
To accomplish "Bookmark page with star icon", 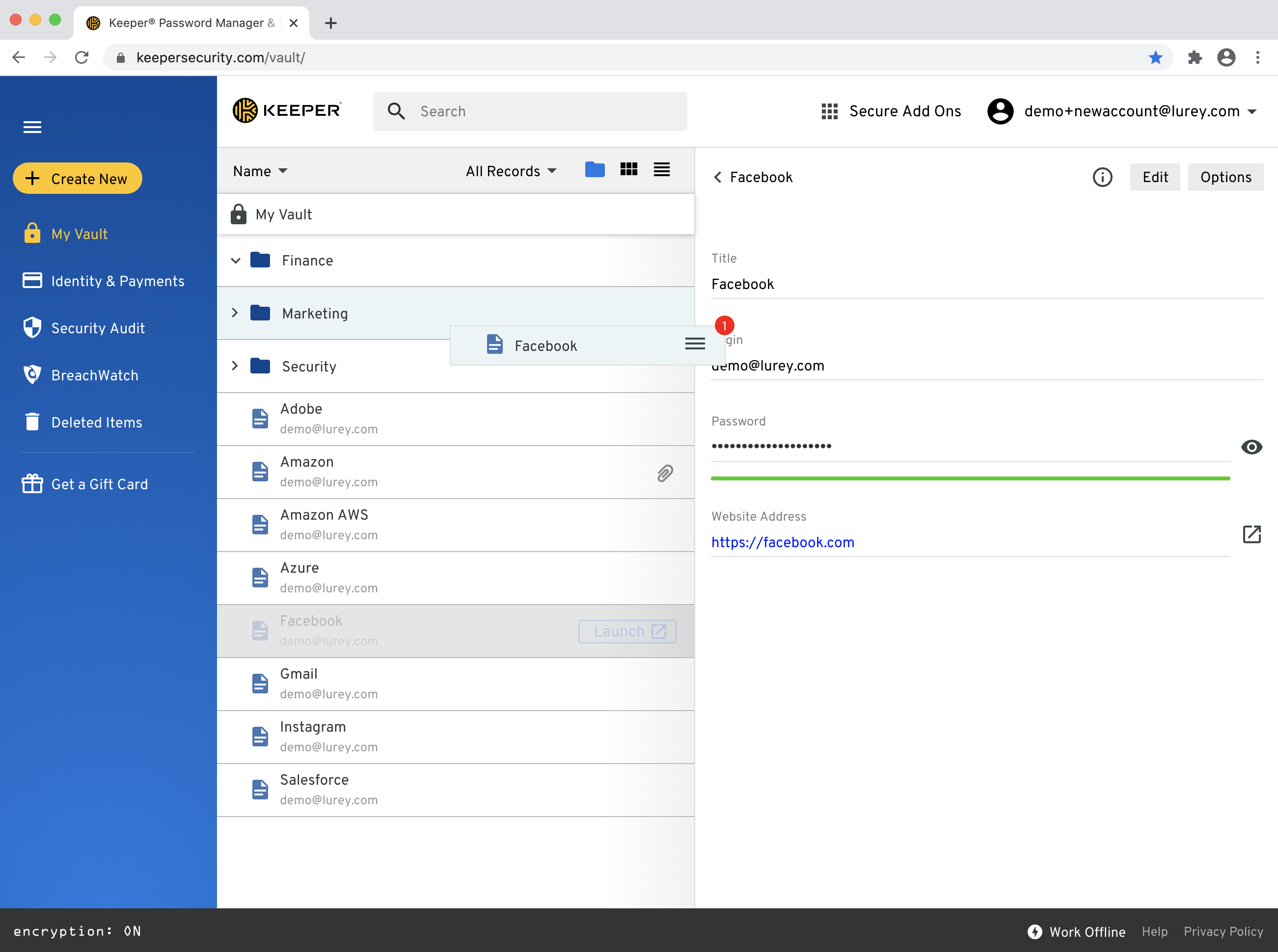I will point(1155,57).
